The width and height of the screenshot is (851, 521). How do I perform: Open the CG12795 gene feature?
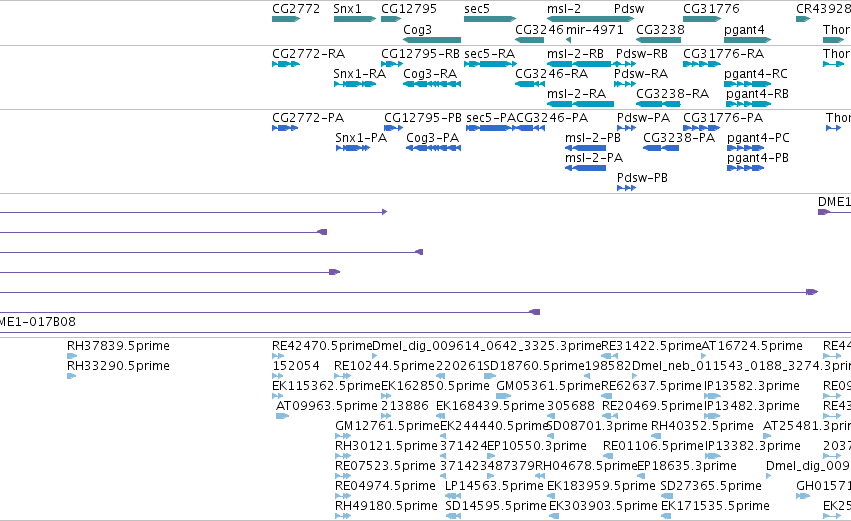[391, 19]
